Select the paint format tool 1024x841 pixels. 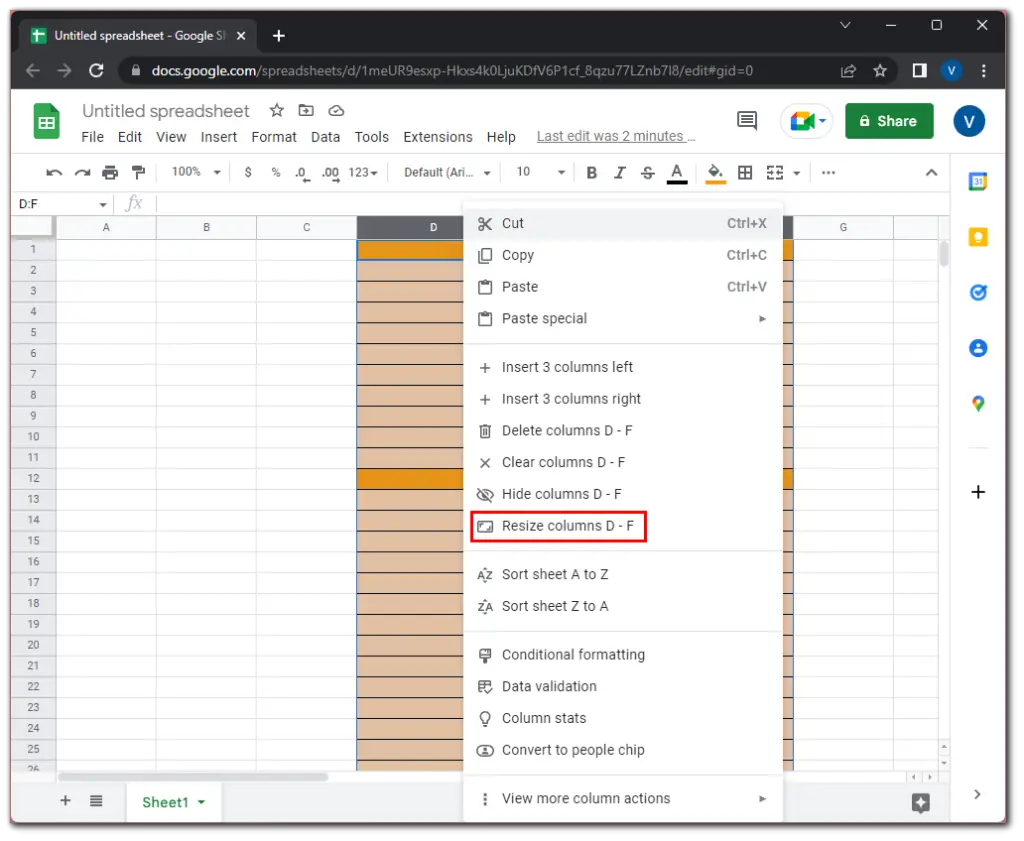coord(138,173)
